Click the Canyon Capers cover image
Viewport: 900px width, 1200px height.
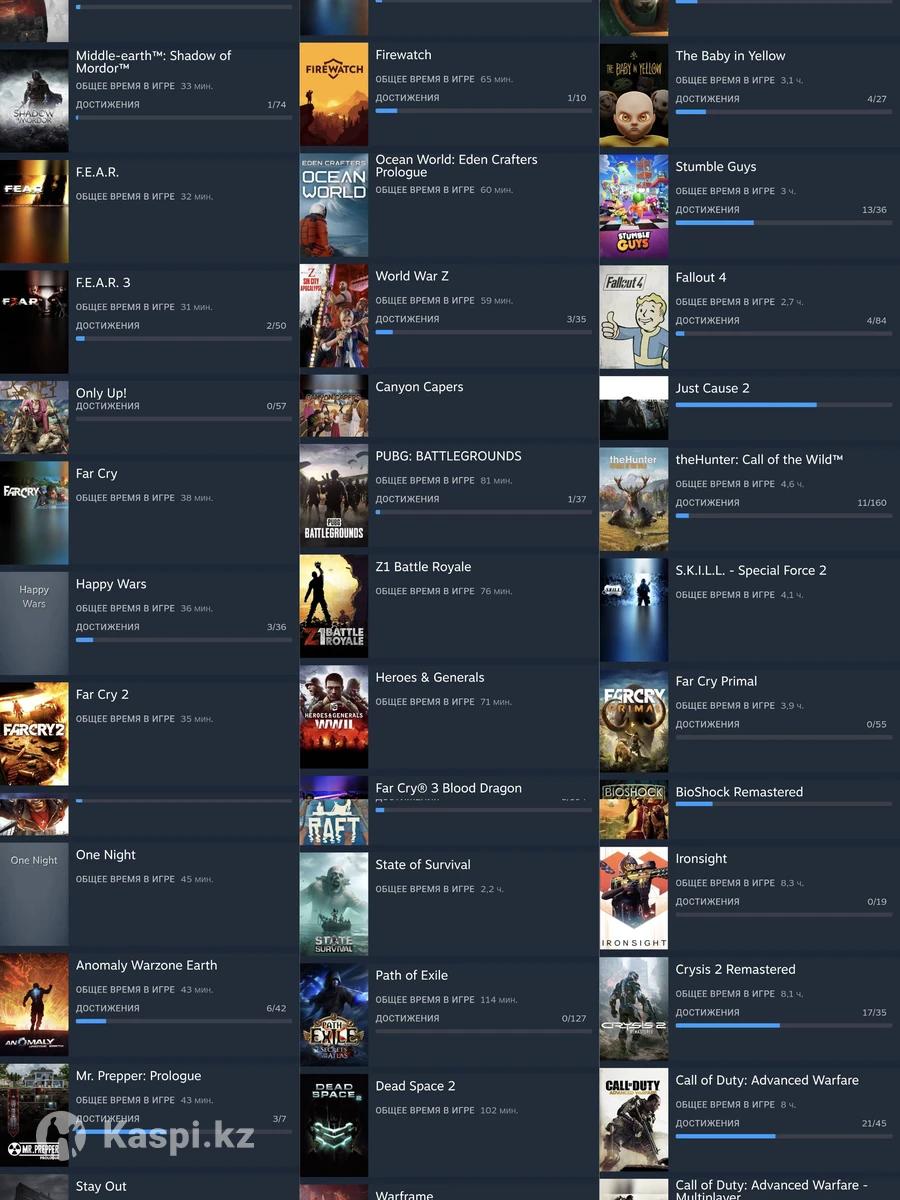(334, 406)
